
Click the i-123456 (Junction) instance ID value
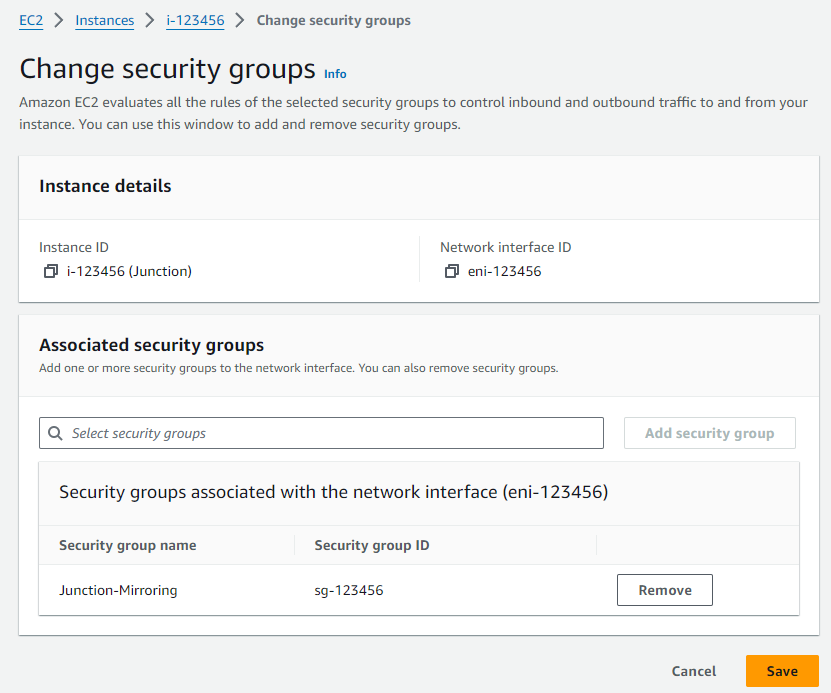(129, 271)
